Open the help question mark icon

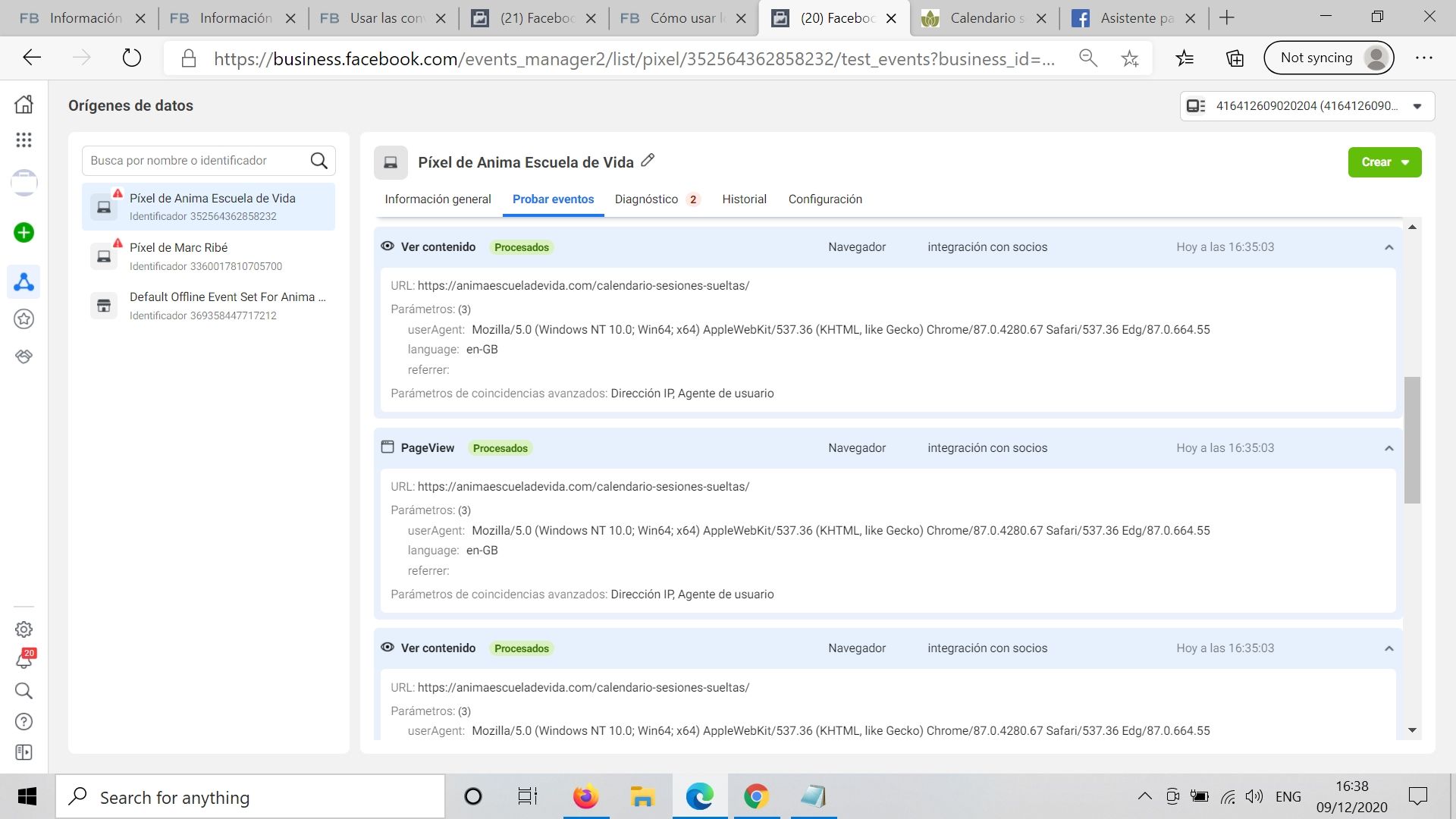tap(24, 721)
